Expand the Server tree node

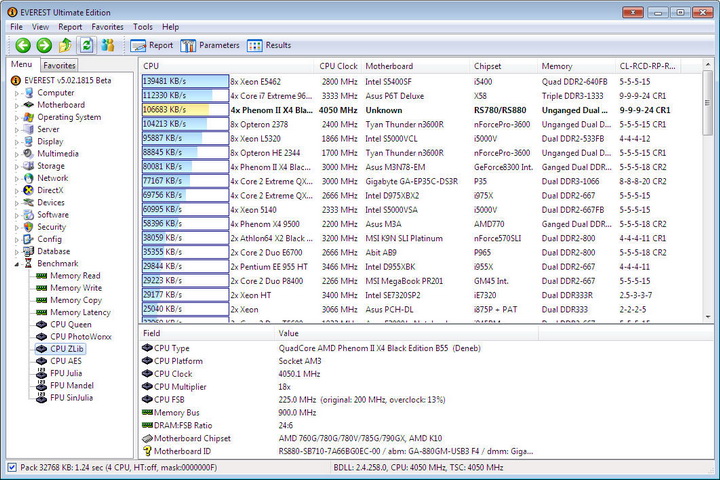coord(17,130)
